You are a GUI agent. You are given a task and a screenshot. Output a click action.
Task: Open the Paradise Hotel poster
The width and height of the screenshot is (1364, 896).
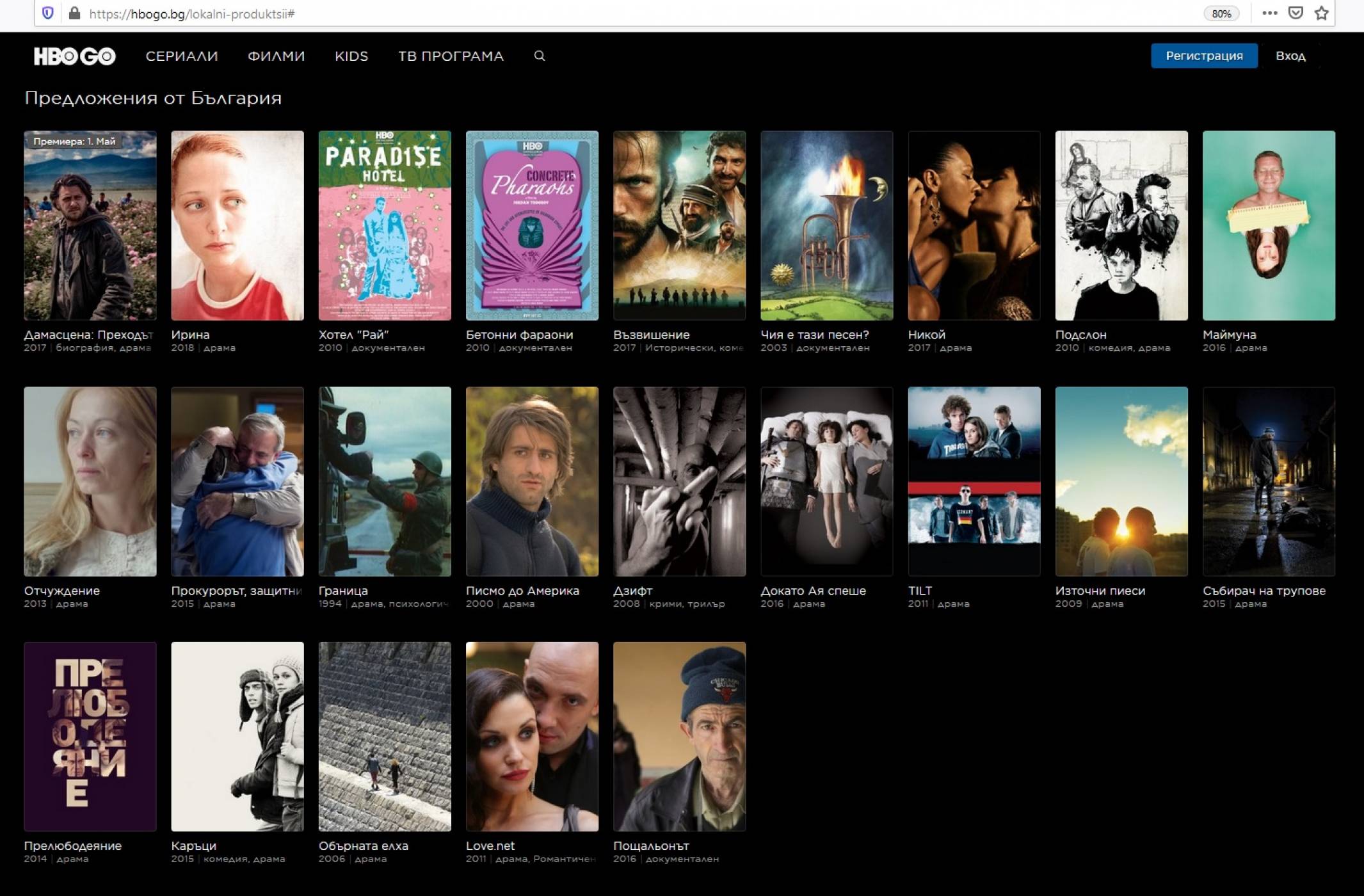tap(385, 225)
